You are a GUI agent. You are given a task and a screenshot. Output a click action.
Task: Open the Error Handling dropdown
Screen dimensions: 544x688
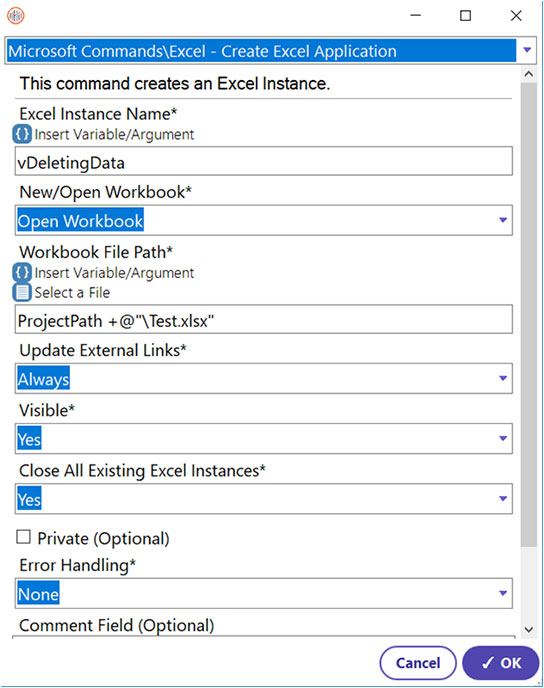(503, 593)
